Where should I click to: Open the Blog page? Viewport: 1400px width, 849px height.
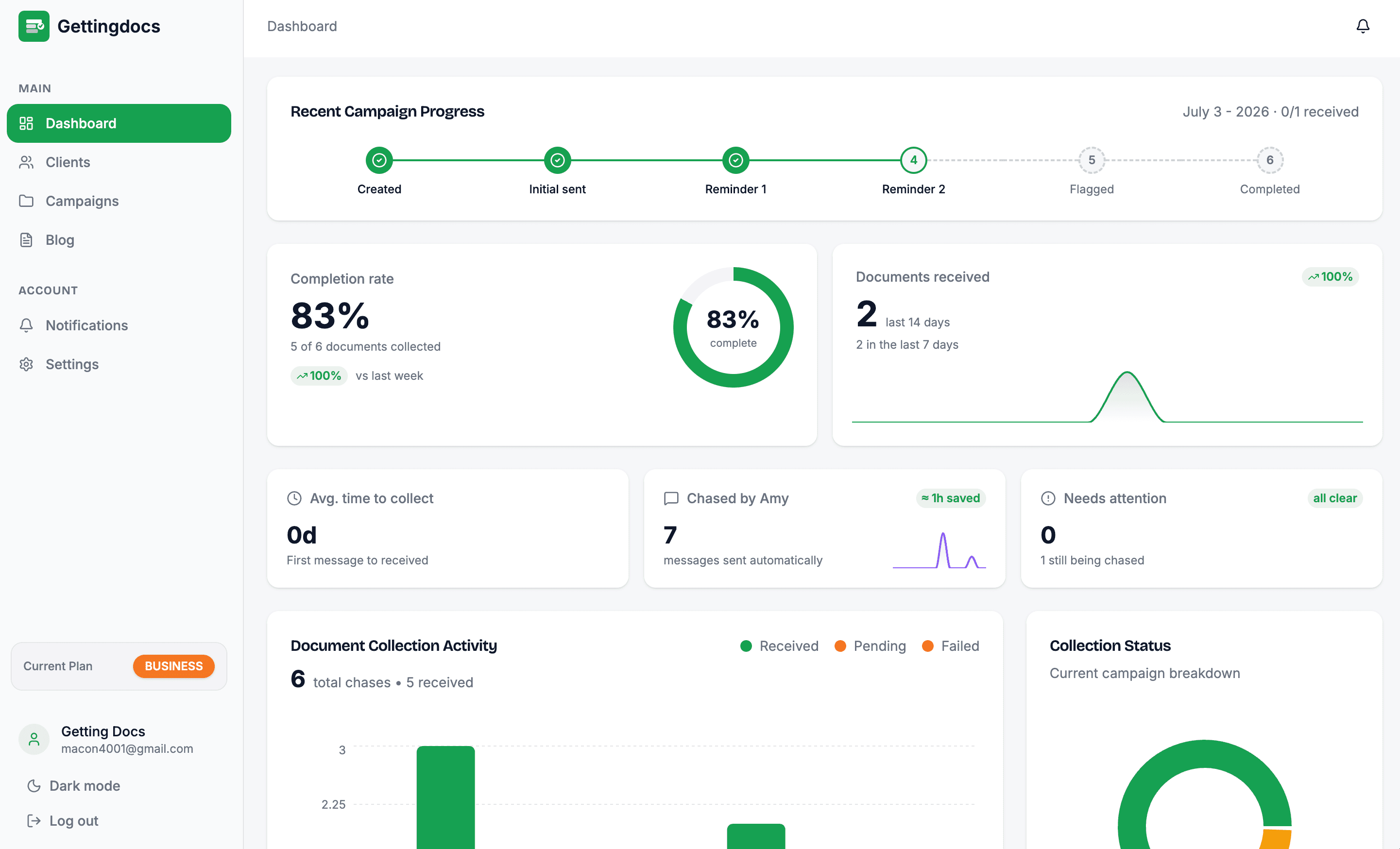(119, 240)
